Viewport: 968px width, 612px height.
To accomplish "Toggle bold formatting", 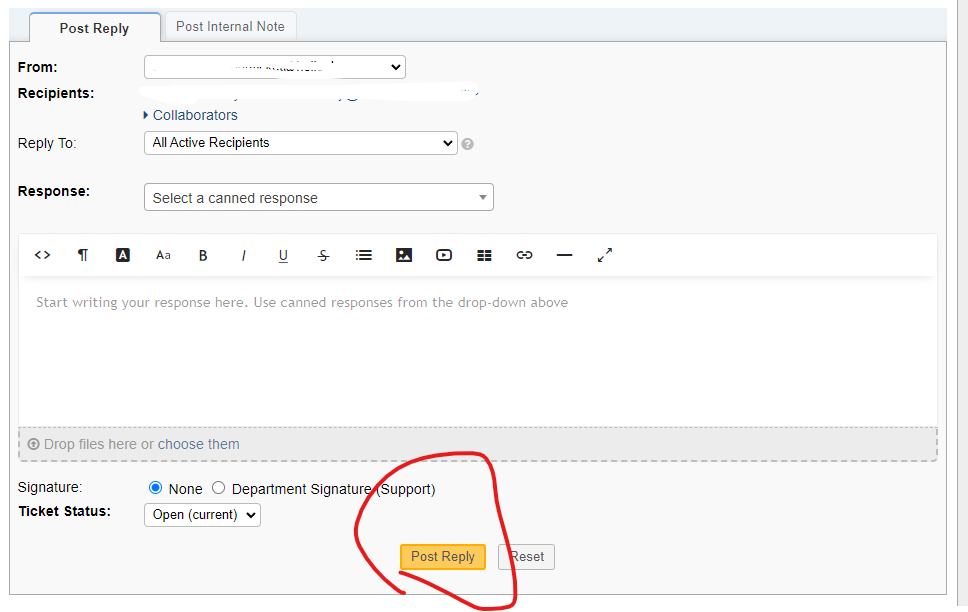I will click(203, 255).
